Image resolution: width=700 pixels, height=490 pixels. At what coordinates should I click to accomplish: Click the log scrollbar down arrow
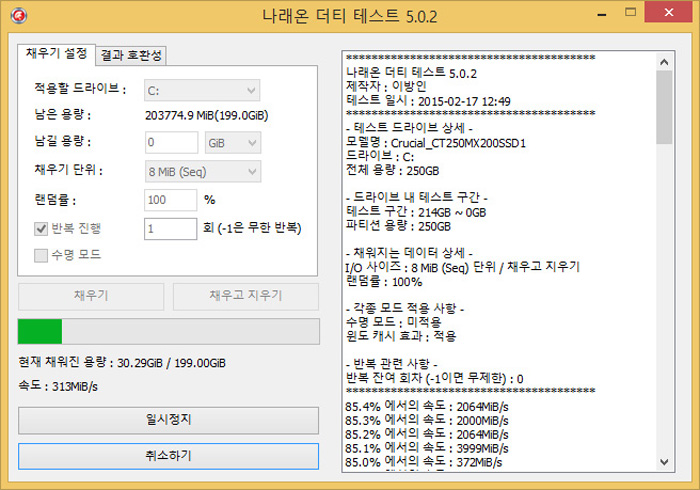(665, 462)
